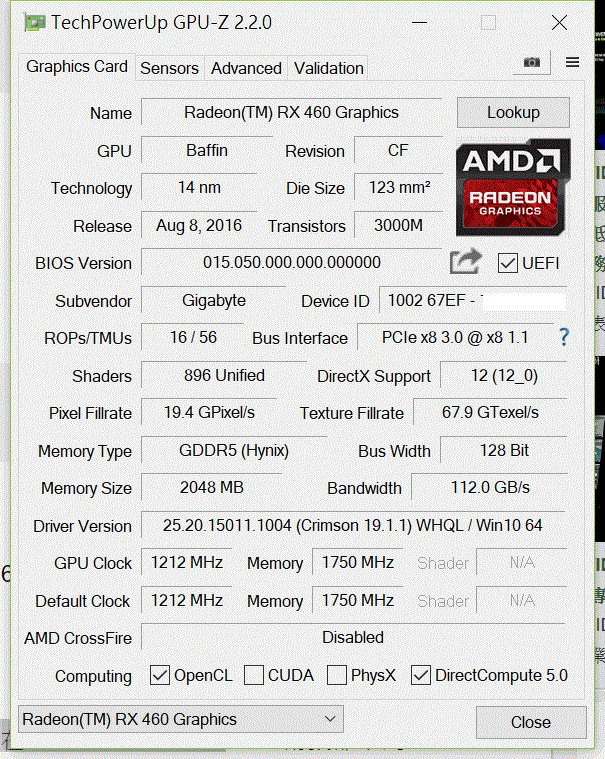The height and width of the screenshot is (759, 605).
Task: Click the AMD CrossFire field showing Disabled
Action: 353,638
